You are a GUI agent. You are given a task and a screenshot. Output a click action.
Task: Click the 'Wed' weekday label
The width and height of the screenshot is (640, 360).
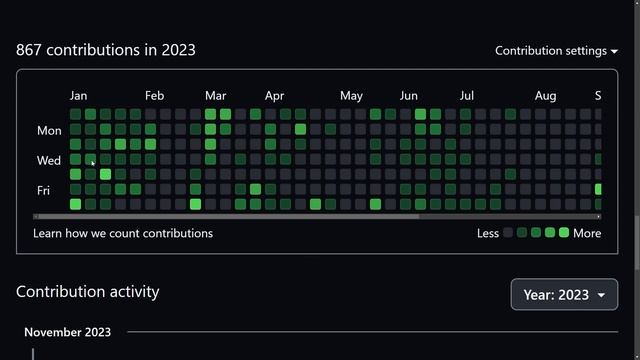click(x=49, y=160)
